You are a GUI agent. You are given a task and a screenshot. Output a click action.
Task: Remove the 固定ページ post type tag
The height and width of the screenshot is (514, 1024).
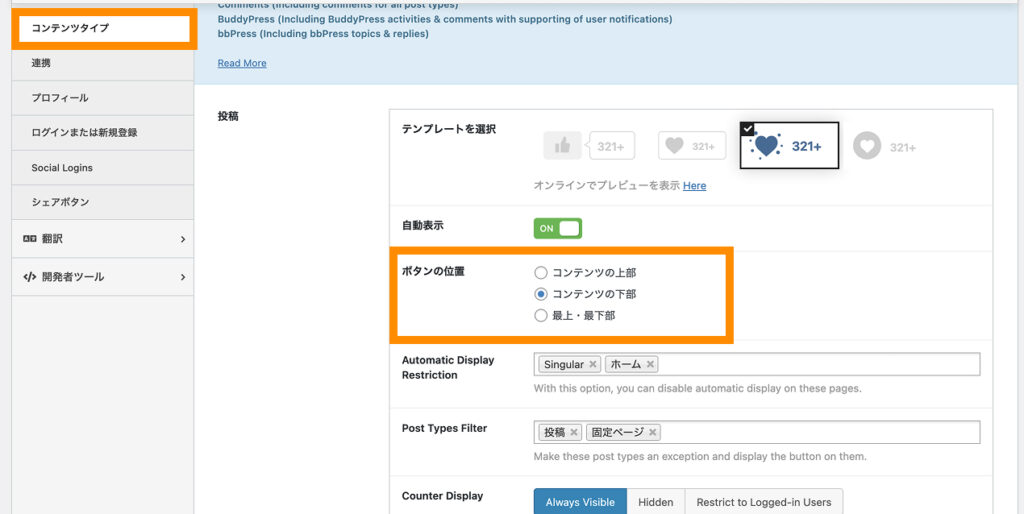point(653,433)
